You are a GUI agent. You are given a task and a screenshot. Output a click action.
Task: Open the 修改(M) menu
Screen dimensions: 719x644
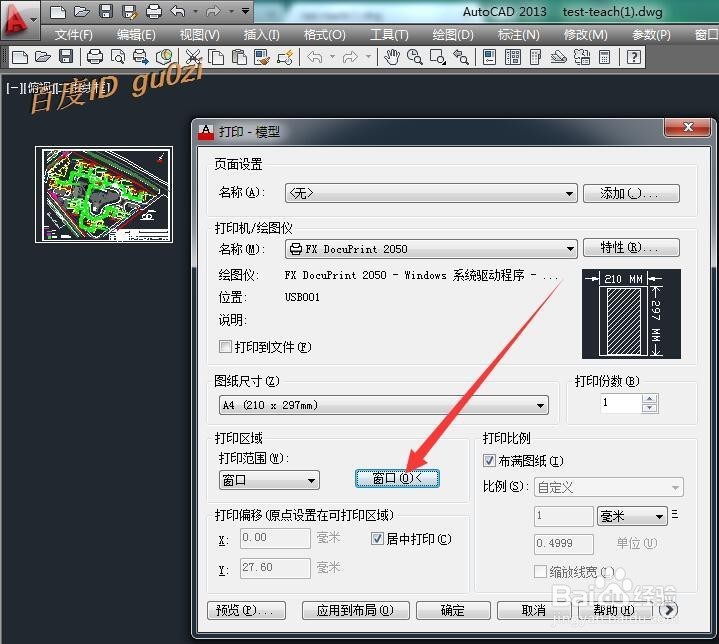click(586, 35)
